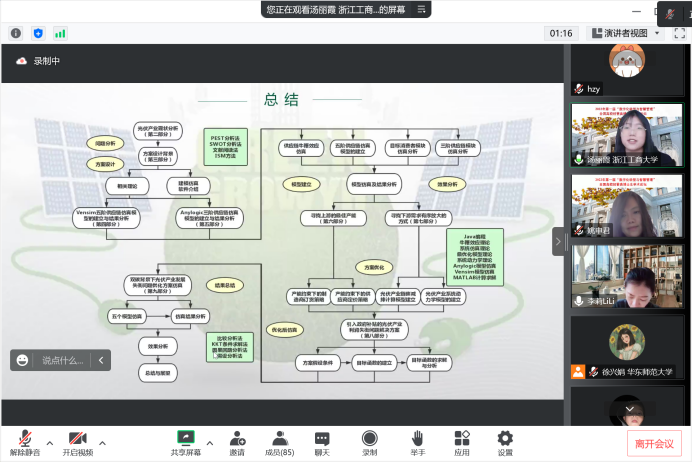Unmute microphone with 解除静音 button

24,443
